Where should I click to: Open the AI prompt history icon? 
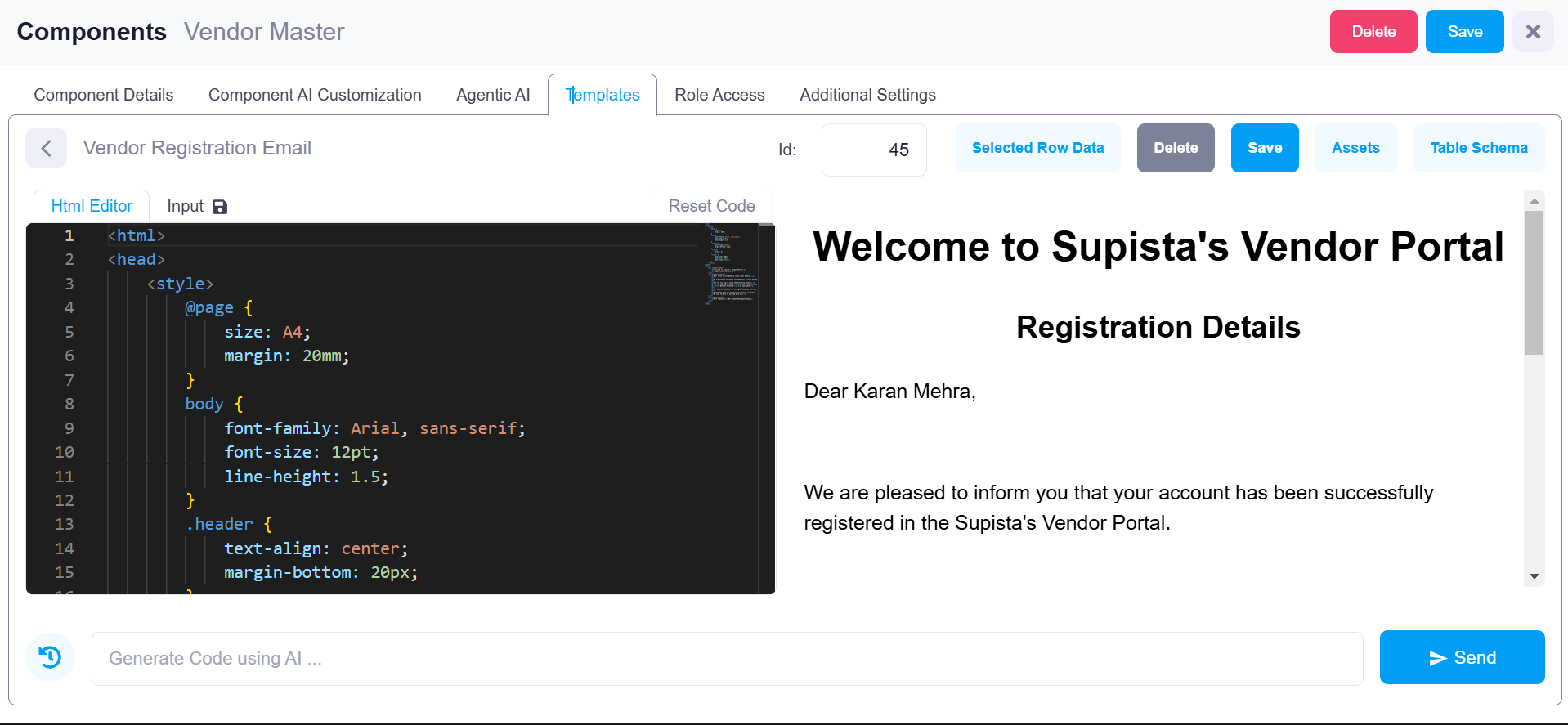pyautogui.click(x=50, y=657)
